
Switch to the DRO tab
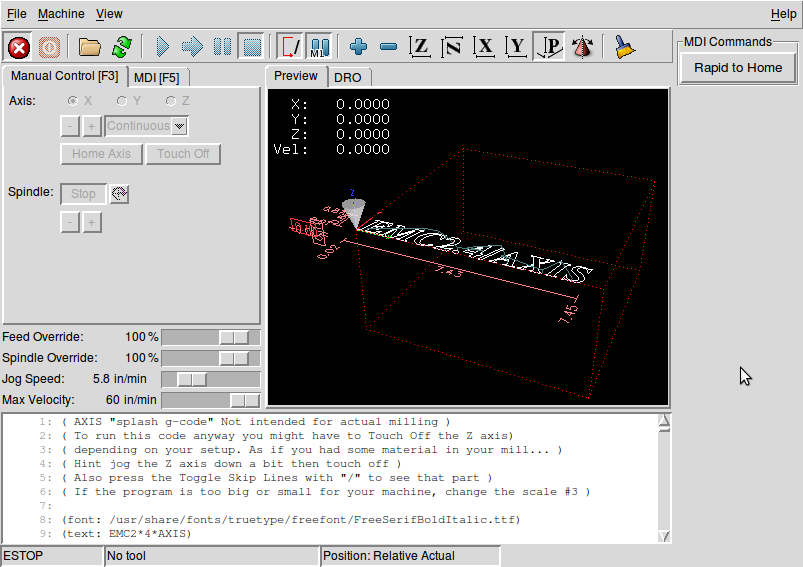pyautogui.click(x=348, y=77)
